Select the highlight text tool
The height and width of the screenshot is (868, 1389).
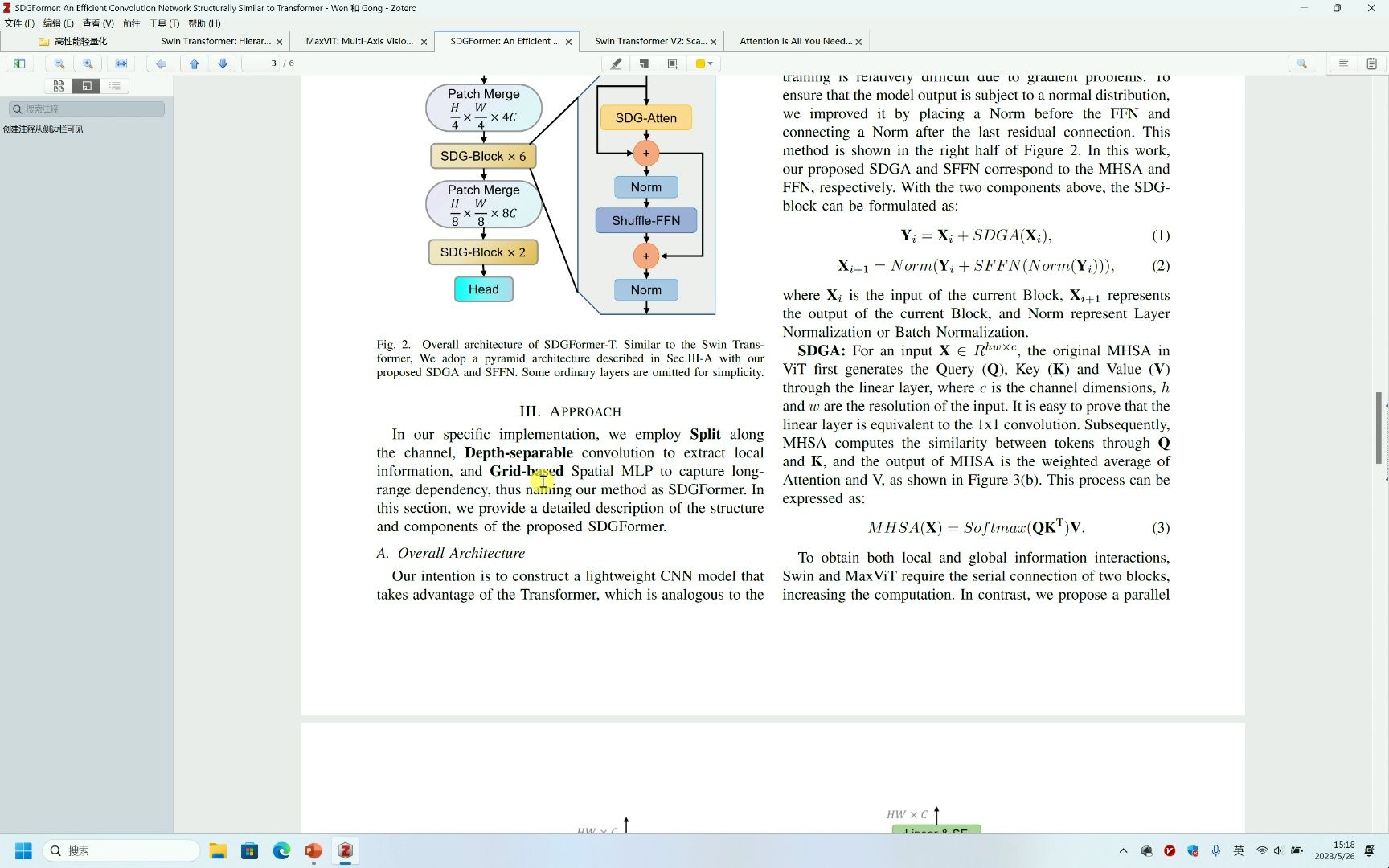tap(616, 63)
